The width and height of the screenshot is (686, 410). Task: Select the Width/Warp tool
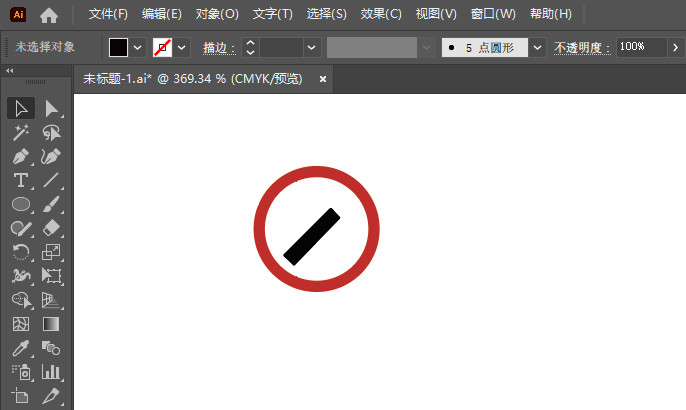coord(21,276)
